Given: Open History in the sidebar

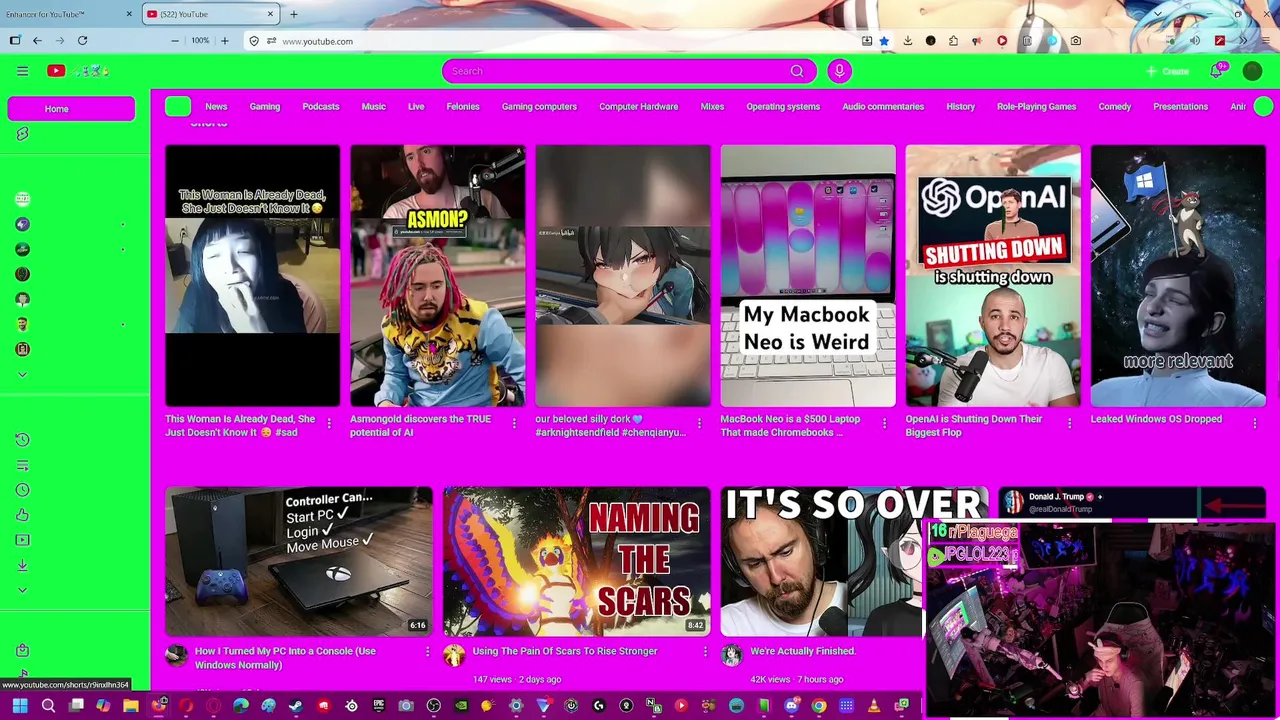Looking at the screenshot, I should pos(22,440).
